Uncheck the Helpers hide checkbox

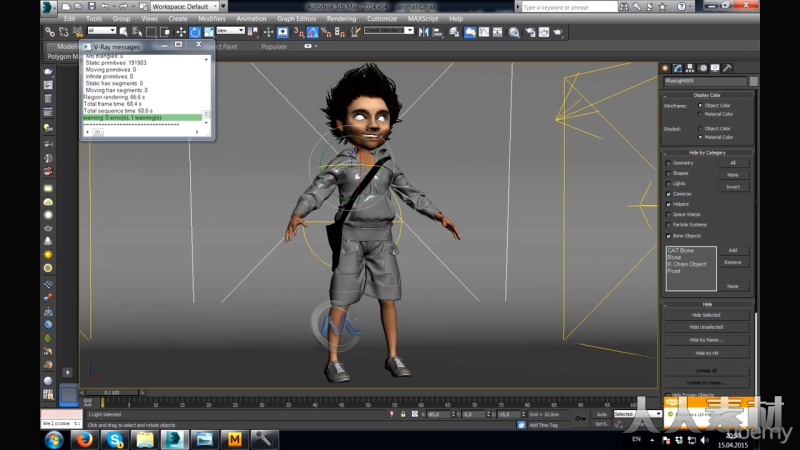668,205
